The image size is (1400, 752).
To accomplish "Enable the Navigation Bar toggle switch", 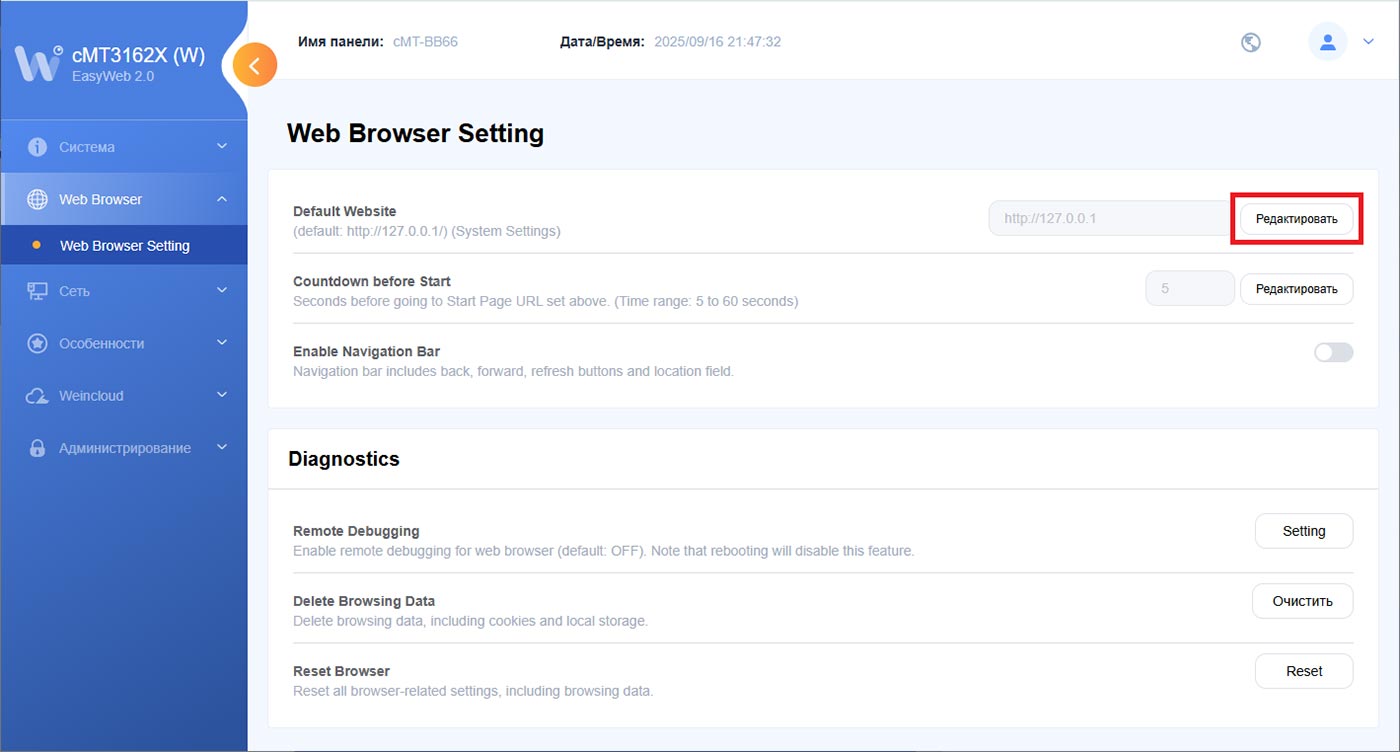I will tap(1333, 352).
